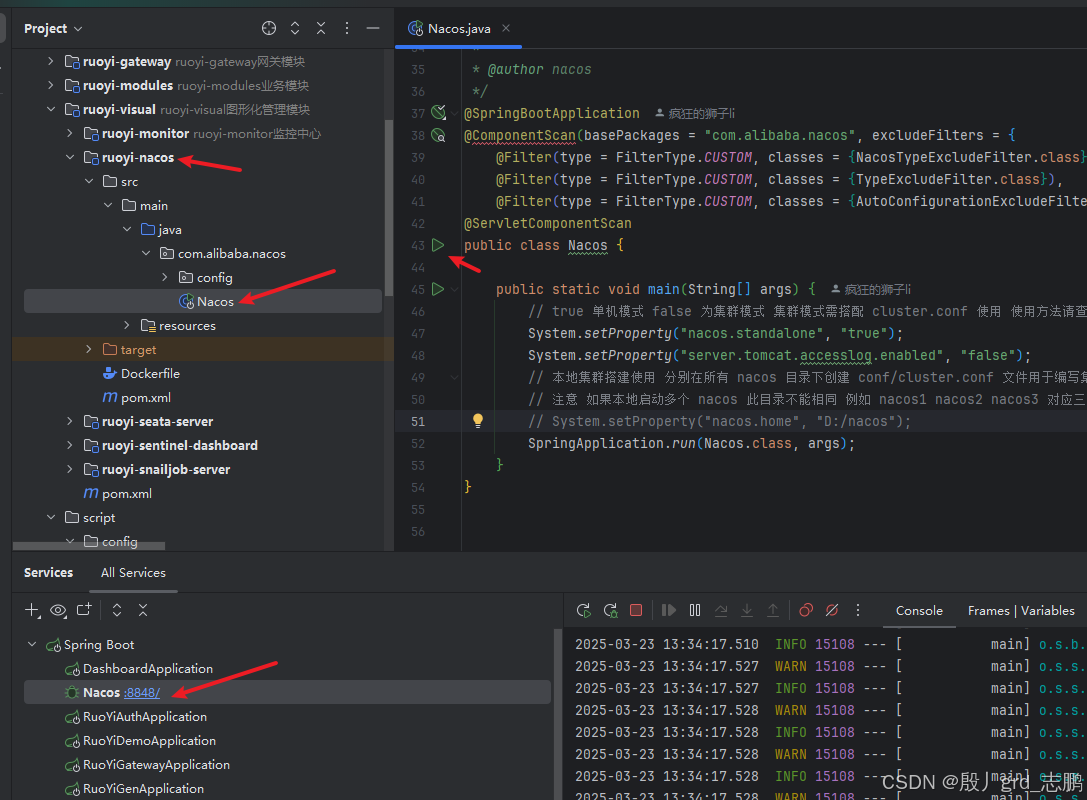The width and height of the screenshot is (1087, 800).
Task: Expand ruoyi-monitor module
Action: point(69,133)
